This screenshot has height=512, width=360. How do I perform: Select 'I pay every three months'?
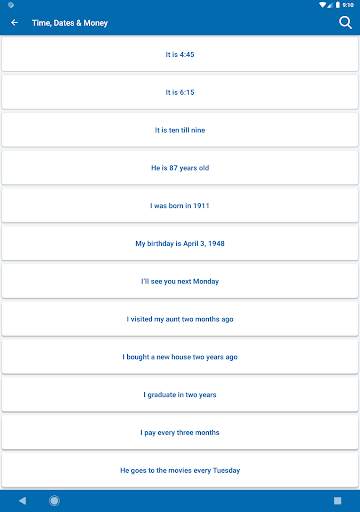click(x=180, y=432)
